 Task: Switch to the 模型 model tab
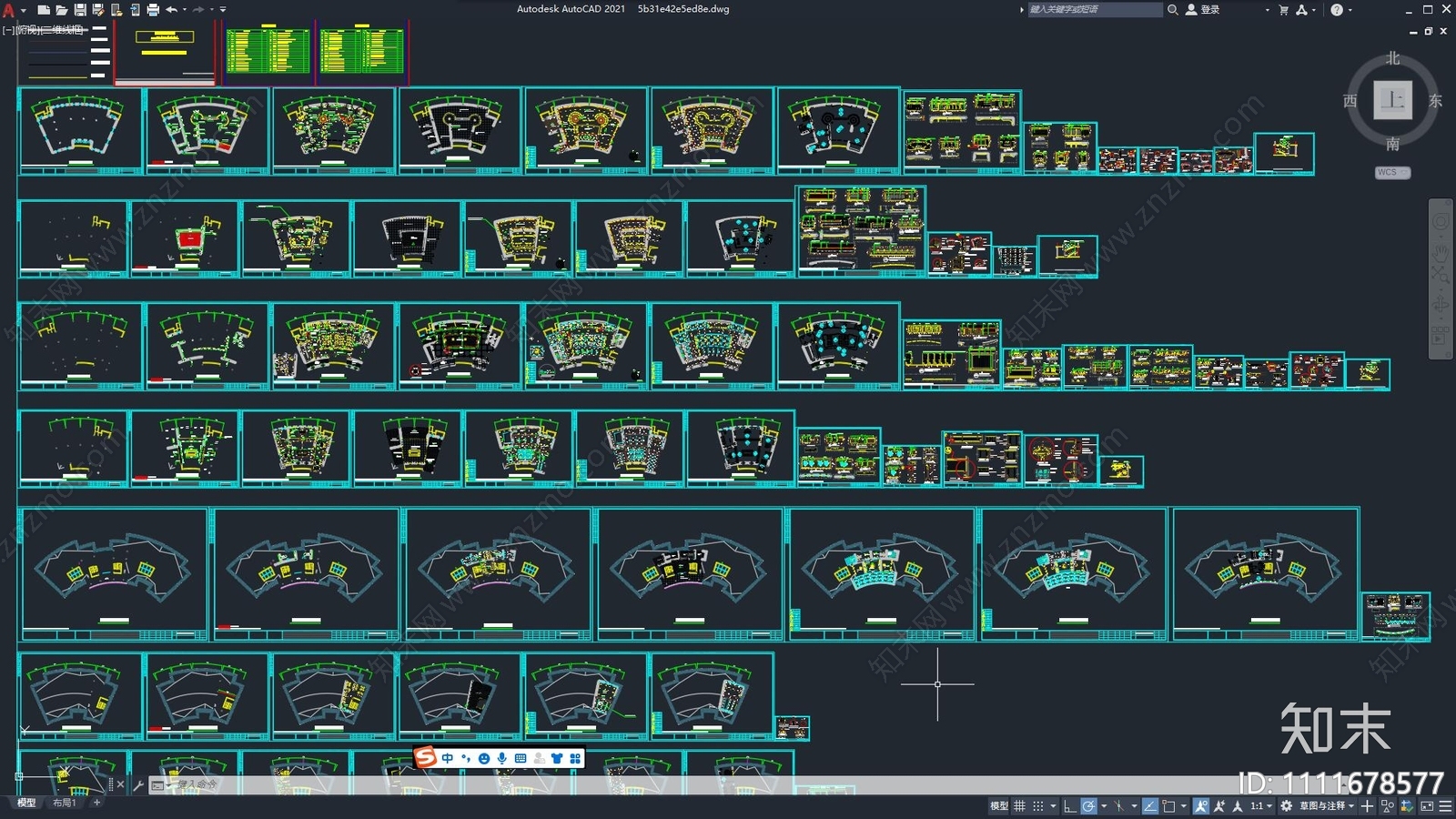coord(26,803)
